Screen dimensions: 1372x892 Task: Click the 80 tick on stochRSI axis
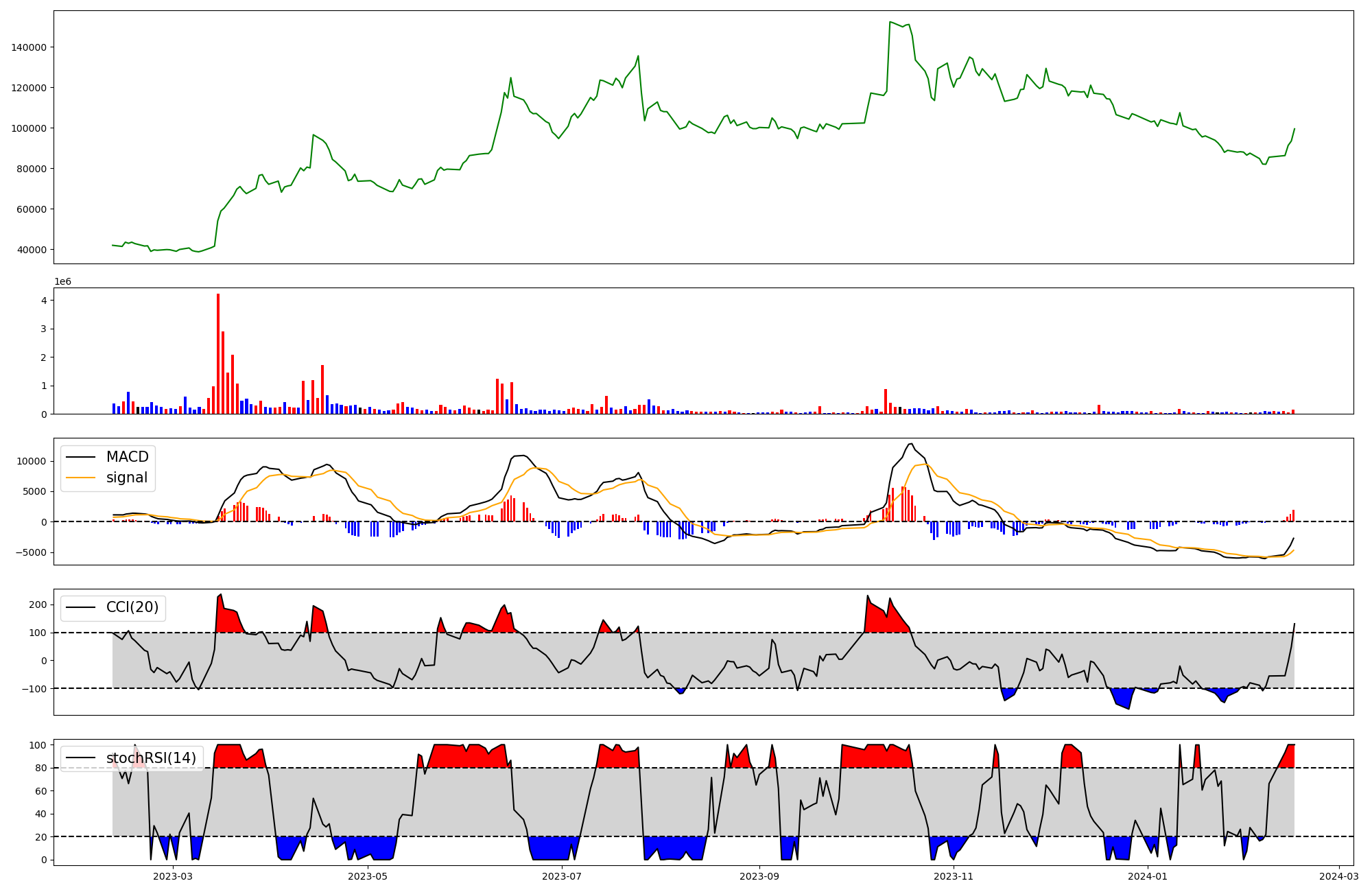[x=41, y=768]
